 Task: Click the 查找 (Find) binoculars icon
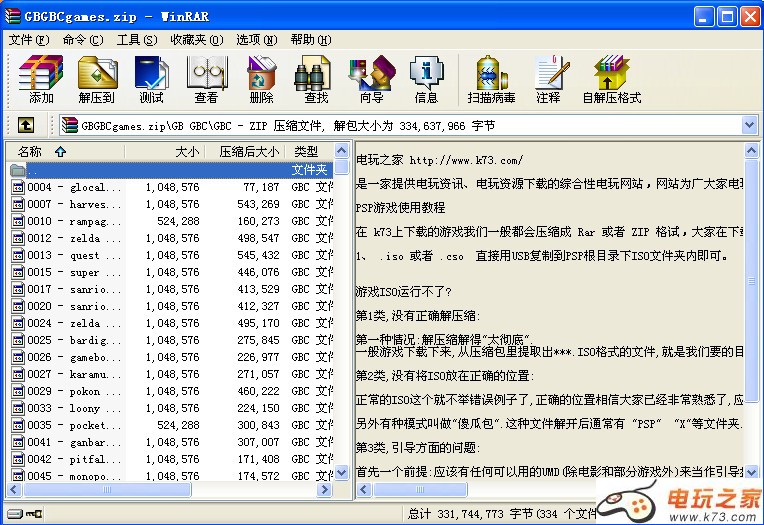(x=316, y=78)
